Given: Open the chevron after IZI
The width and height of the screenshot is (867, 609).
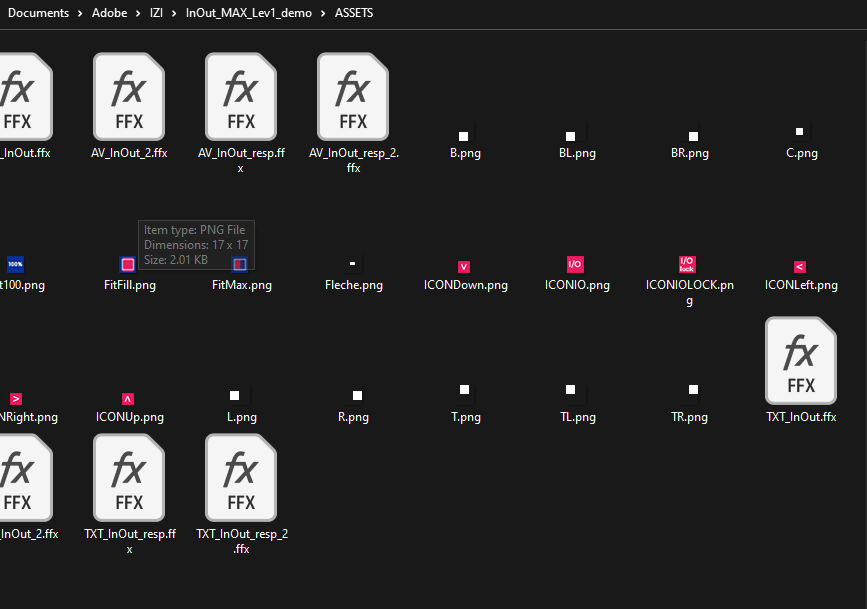Looking at the screenshot, I should [x=174, y=13].
